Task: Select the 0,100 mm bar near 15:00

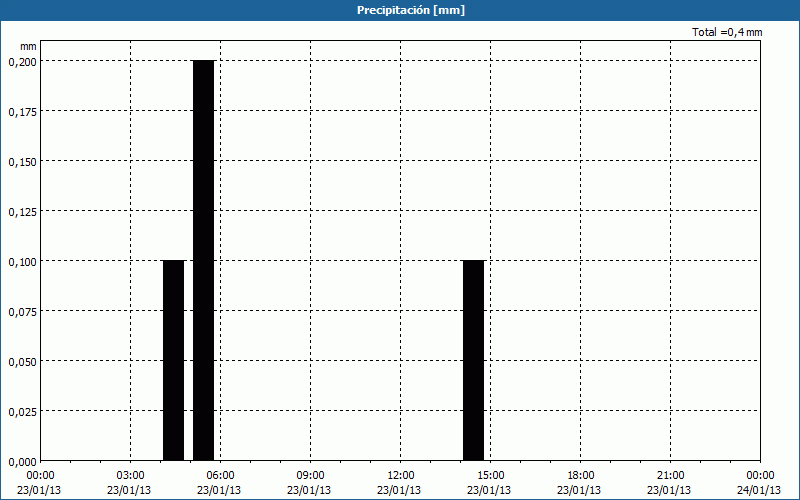Action: (x=473, y=360)
